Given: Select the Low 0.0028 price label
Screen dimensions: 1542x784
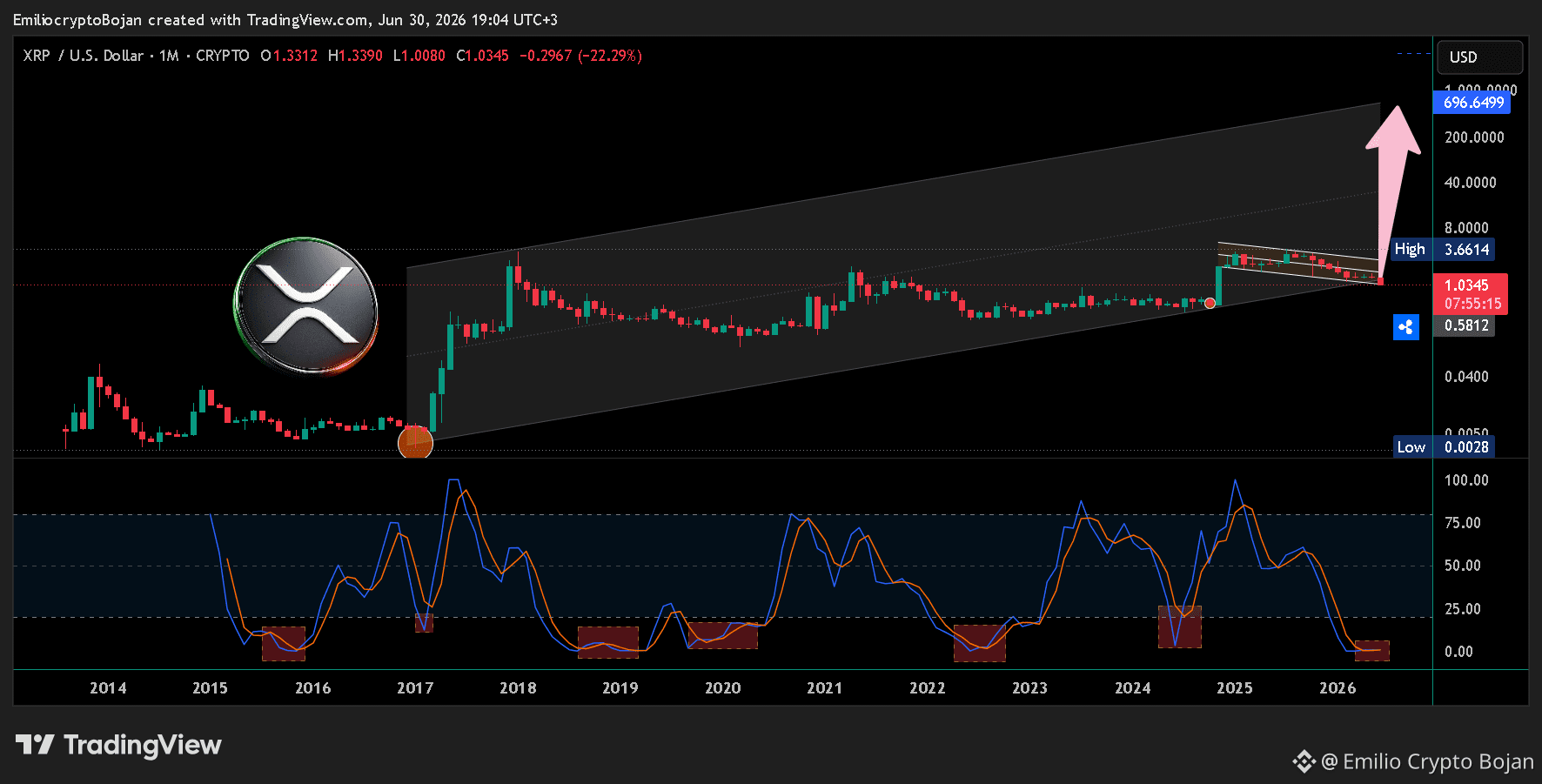Looking at the screenshot, I should (1445, 447).
